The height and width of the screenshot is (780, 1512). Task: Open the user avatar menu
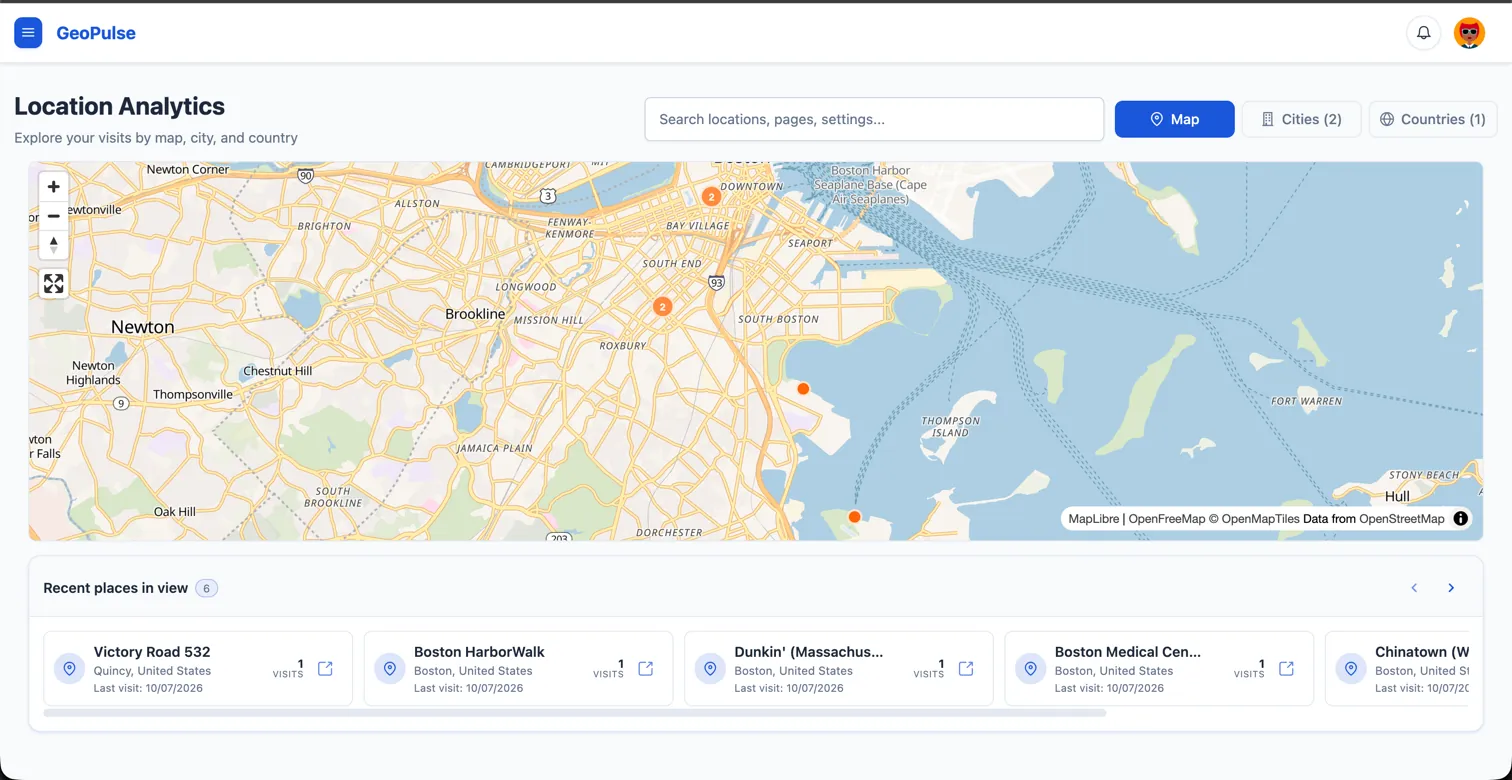pyautogui.click(x=1469, y=33)
